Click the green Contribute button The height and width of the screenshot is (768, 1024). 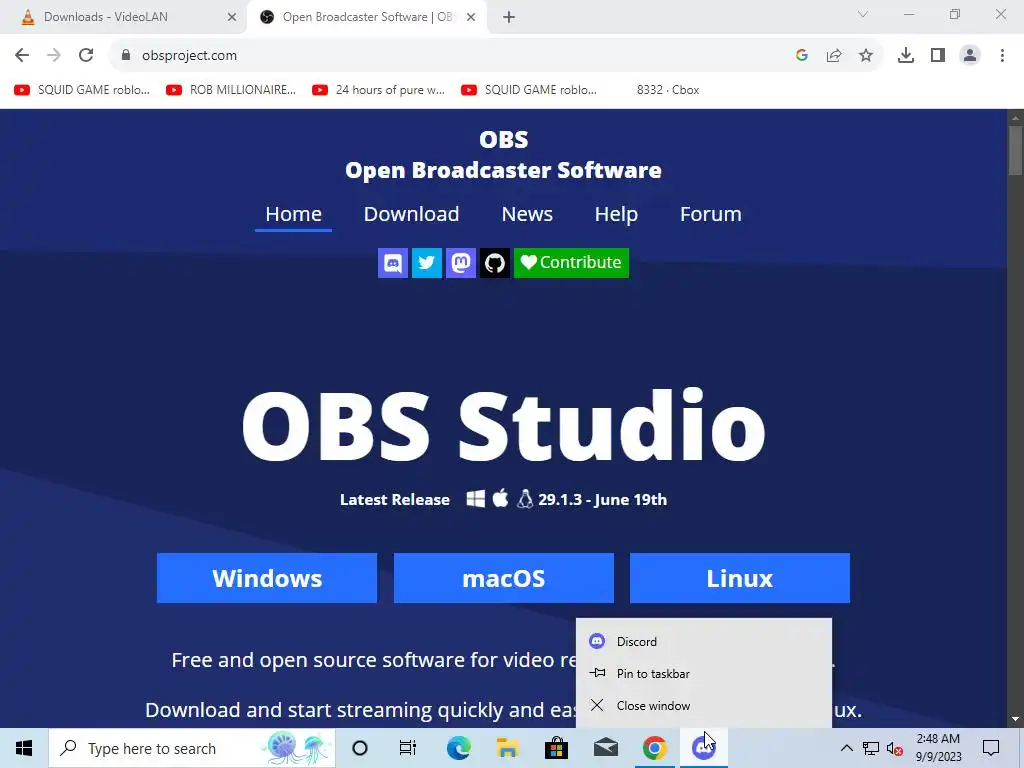point(571,263)
